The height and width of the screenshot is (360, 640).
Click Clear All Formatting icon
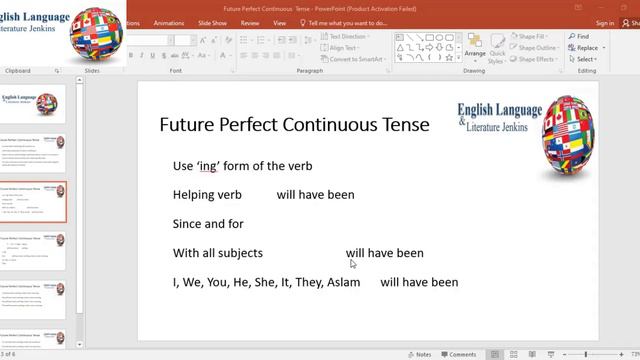pyautogui.click(x=229, y=40)
